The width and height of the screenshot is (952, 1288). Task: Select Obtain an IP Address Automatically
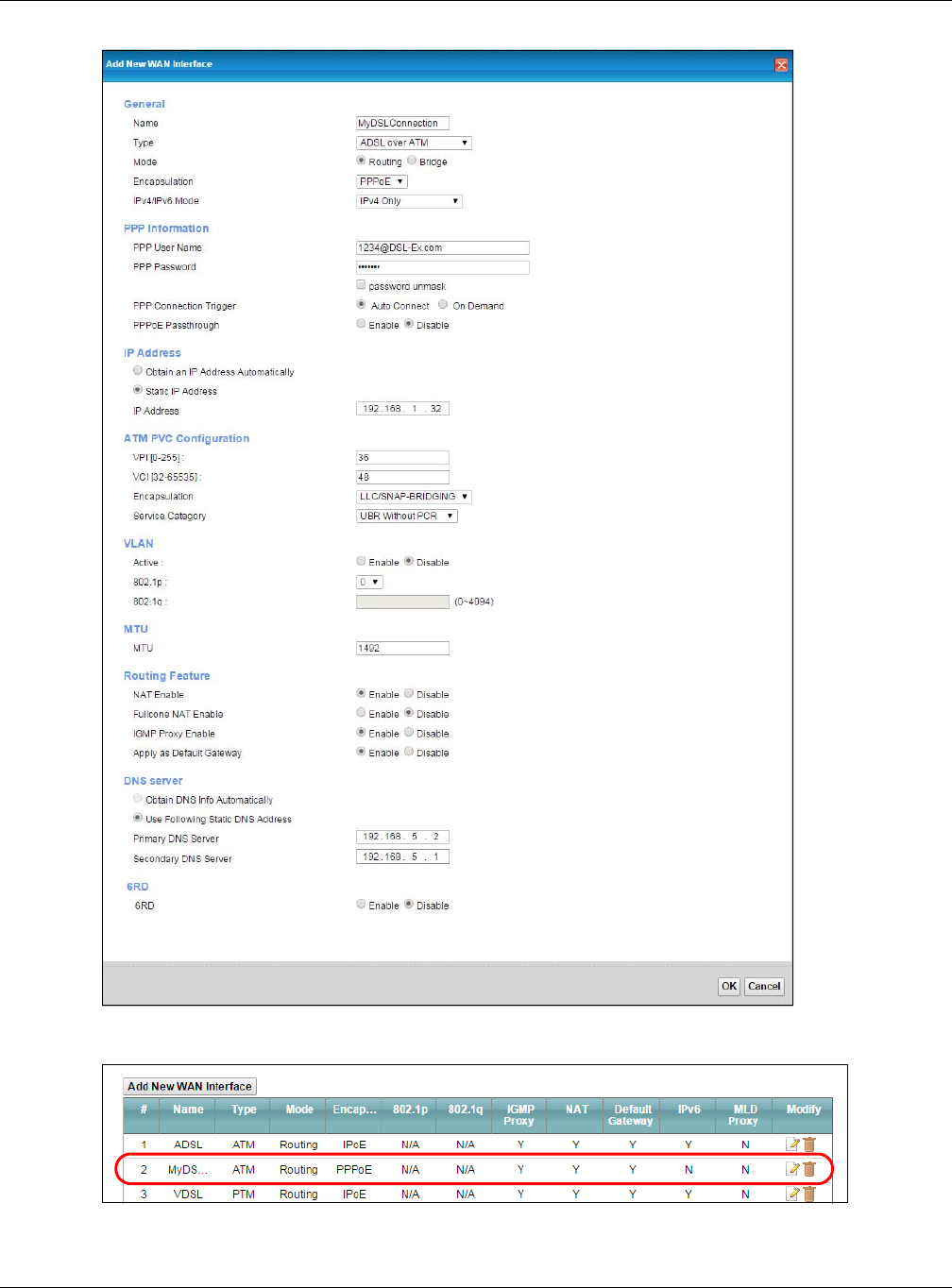click(x=138, y=371)
